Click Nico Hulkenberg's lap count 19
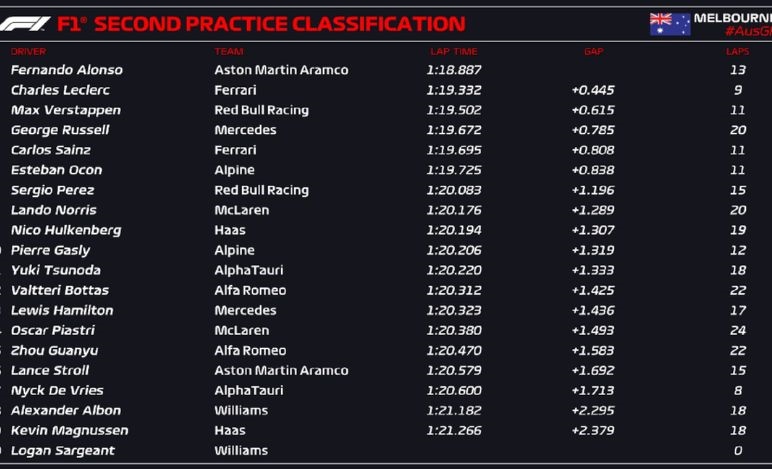The width and height of the screenshot is (772, 469). (x=738, y=230)
